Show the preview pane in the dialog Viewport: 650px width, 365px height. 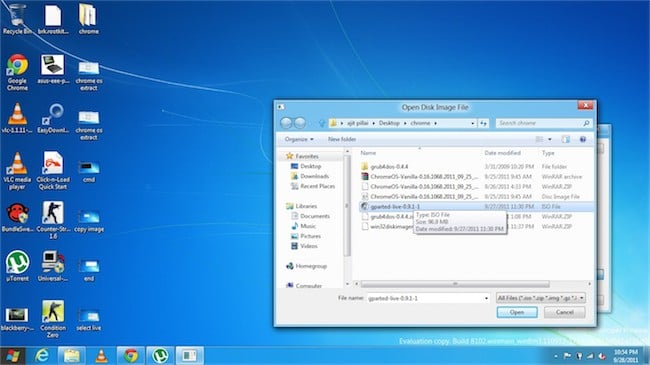pos(565,139)
